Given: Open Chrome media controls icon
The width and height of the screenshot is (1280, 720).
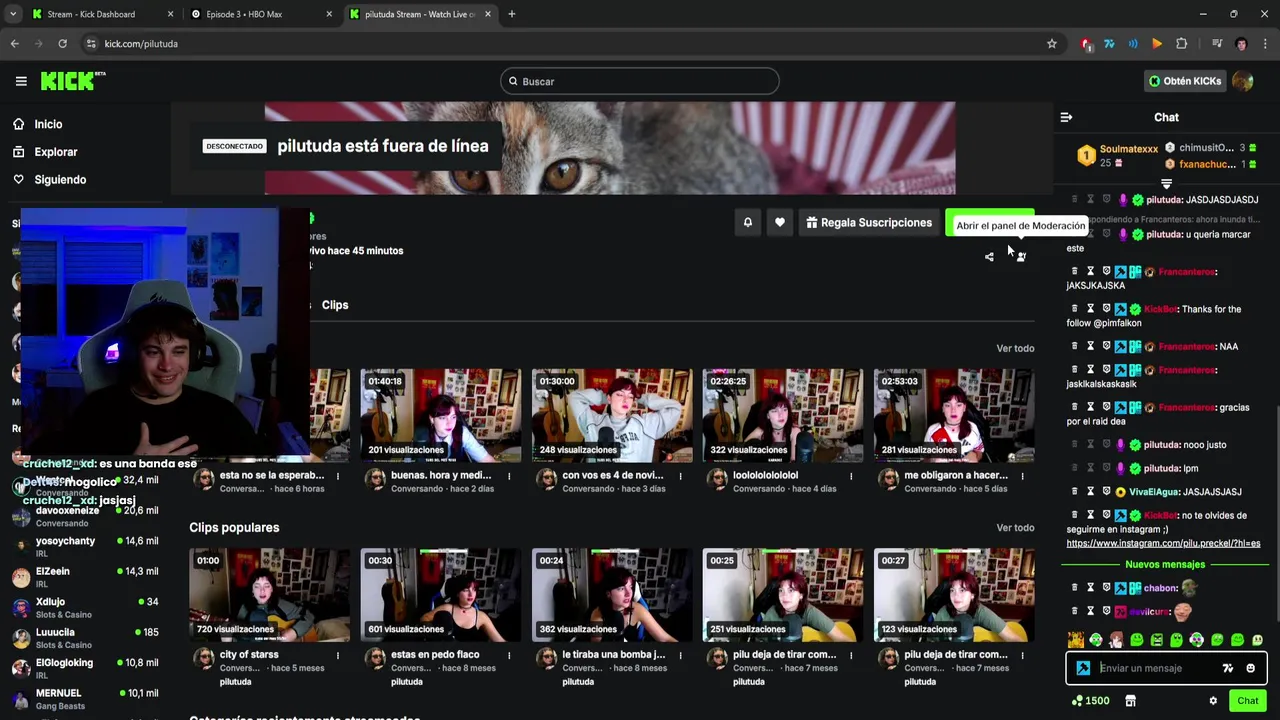Looking at the screenshot, I should point(1216,44).
